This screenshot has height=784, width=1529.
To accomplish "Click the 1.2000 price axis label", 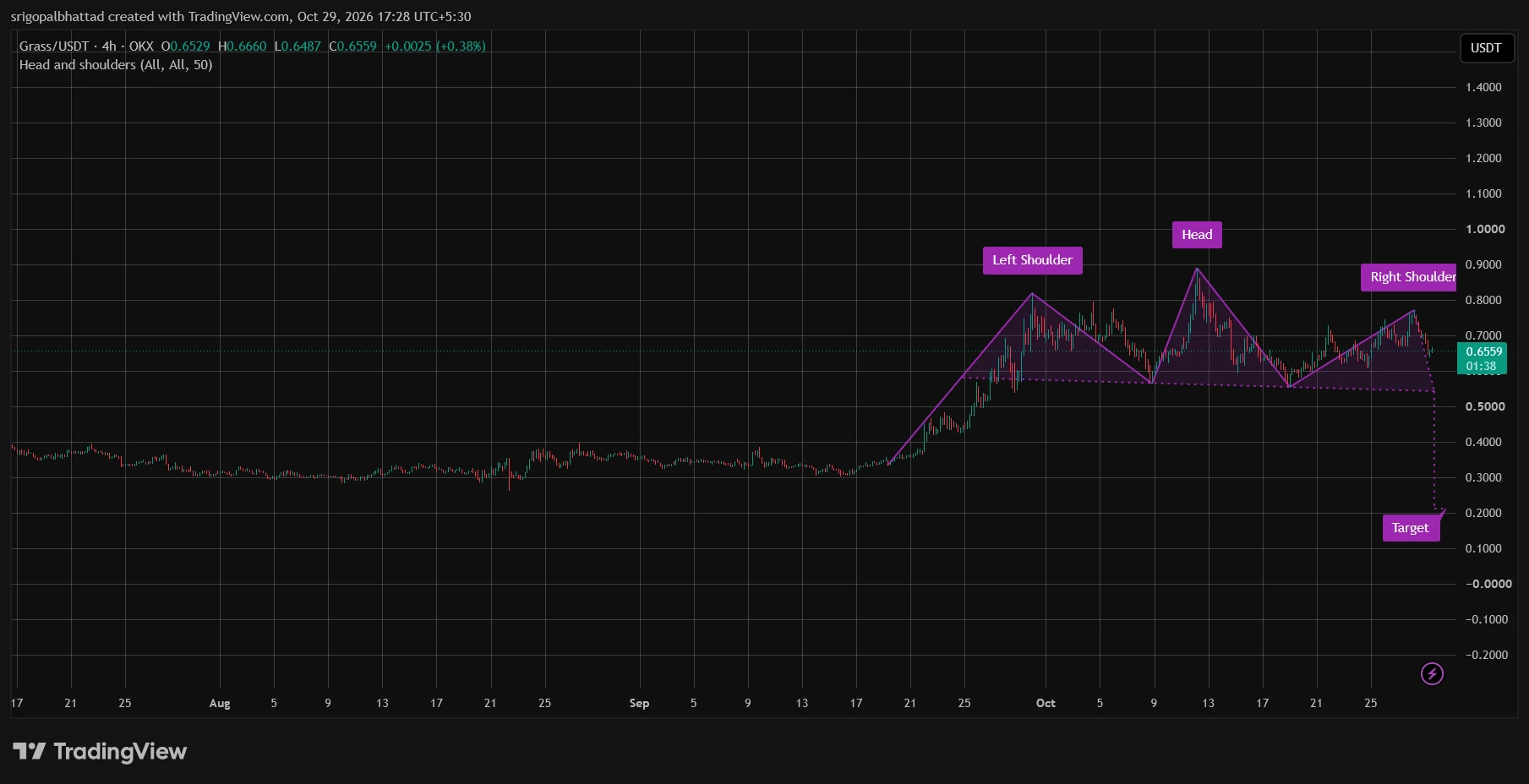I will click(1483, 158).
